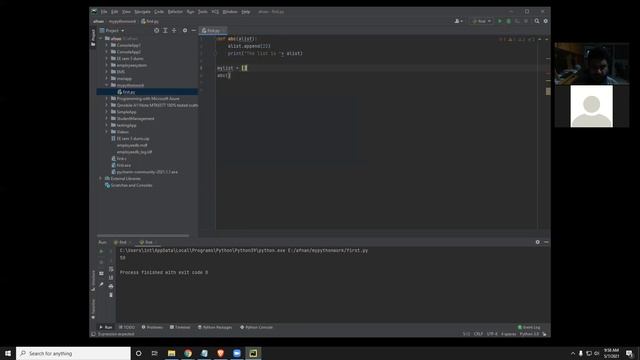Open the Tools menu

tap(202, 12)
